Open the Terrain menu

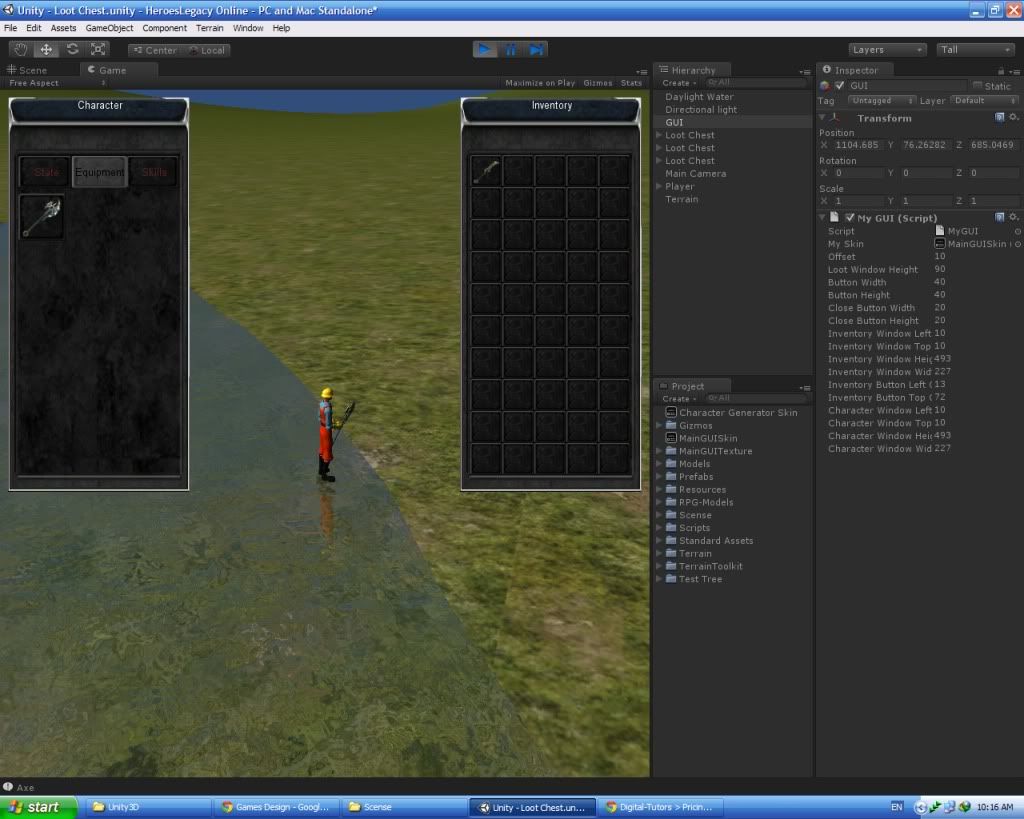click(x=210, y=28)
